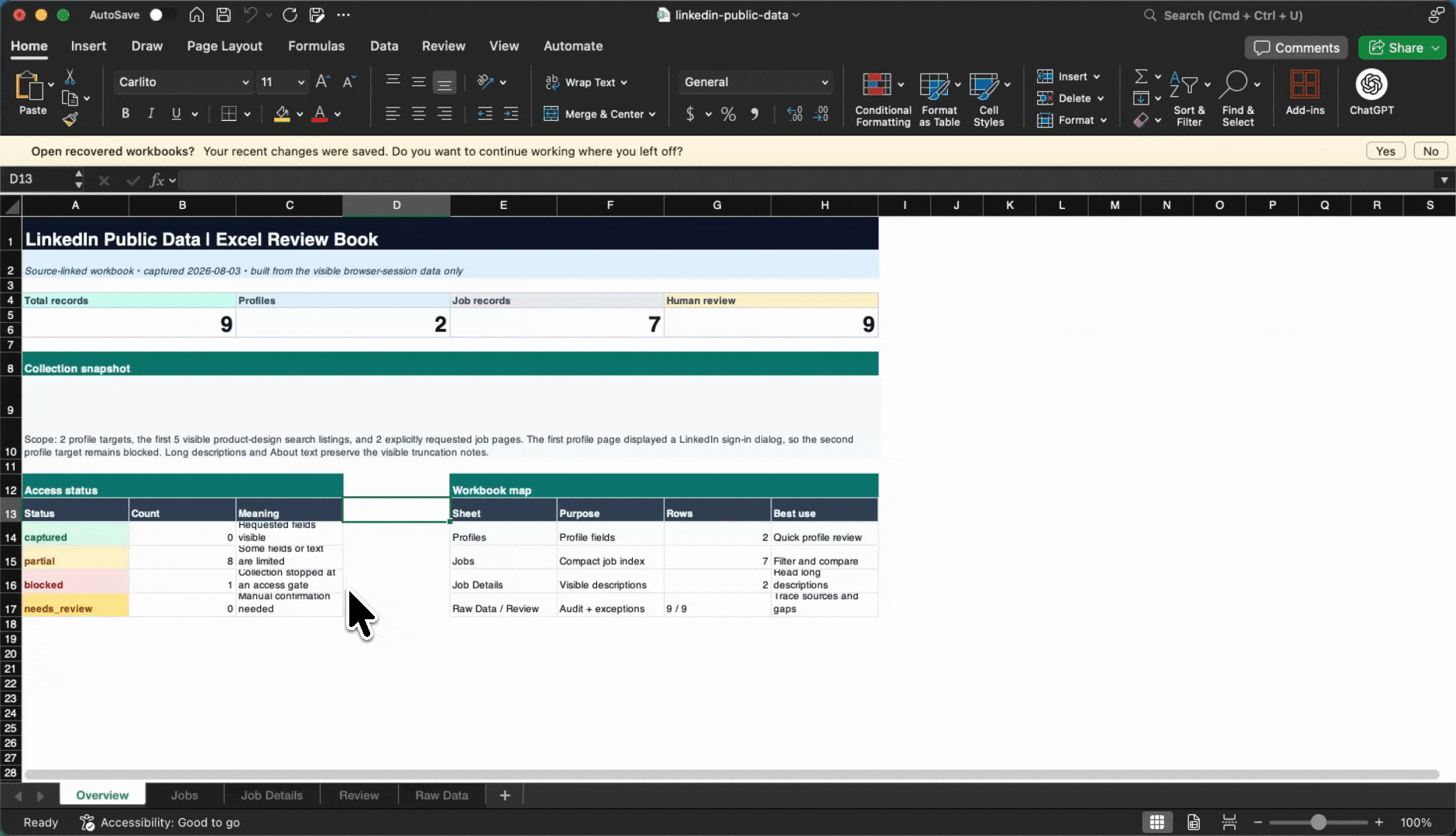Switch to the Insert ribbon tab
This screenshot has width=1456, height=836.
tap(88, 46)
